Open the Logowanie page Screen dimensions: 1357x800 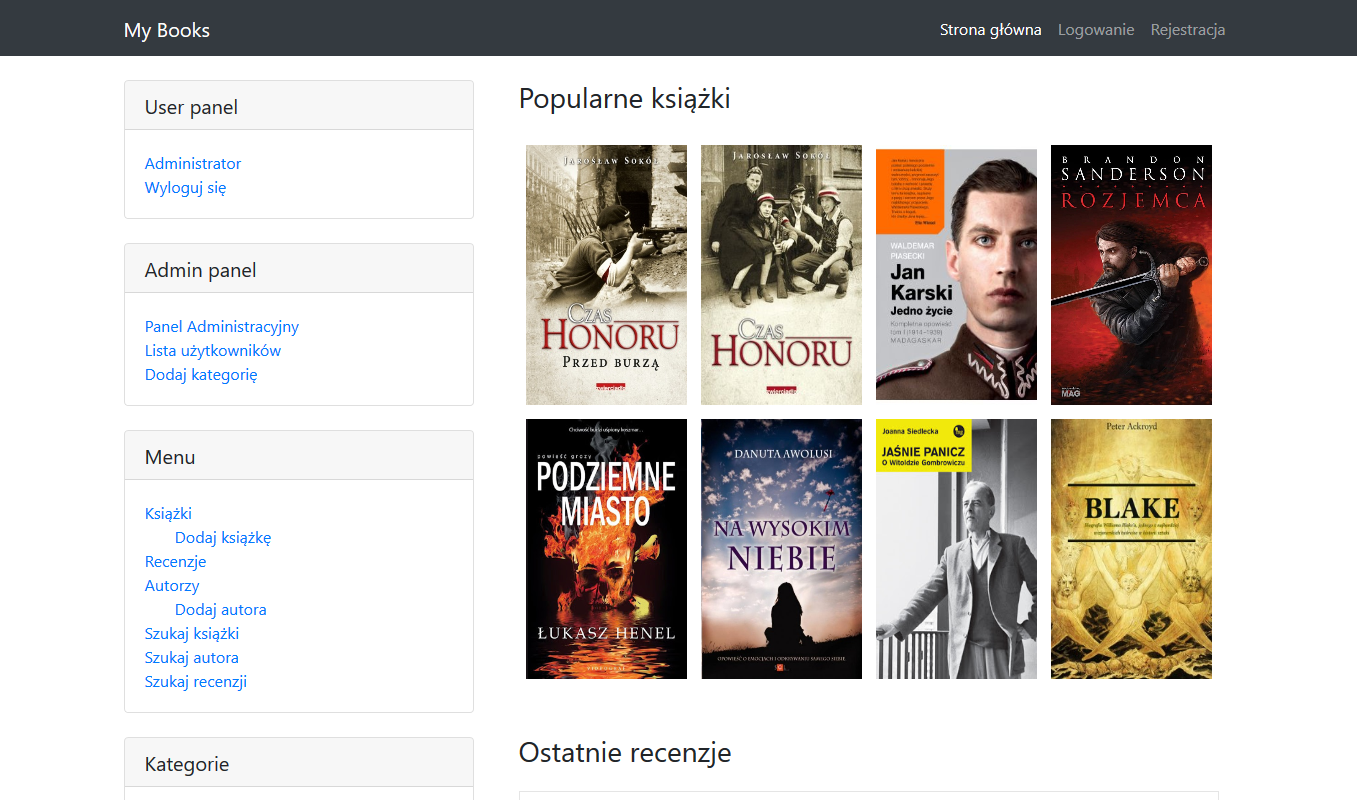[x=1096, y=30]
